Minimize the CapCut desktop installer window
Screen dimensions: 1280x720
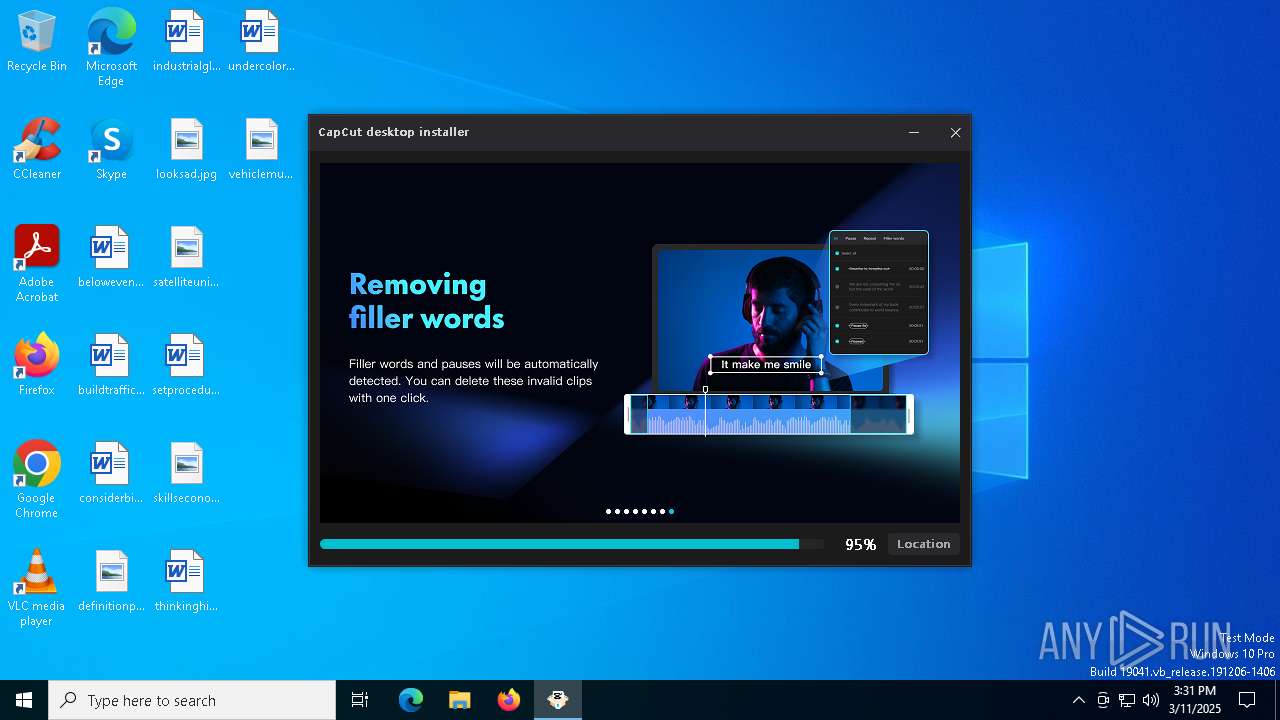coord(914,132)
